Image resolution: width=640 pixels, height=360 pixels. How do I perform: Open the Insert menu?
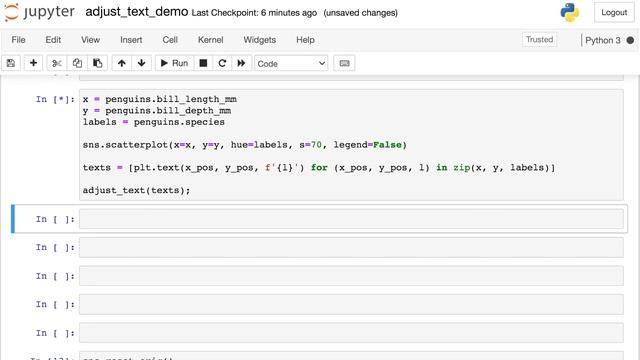pos(131,40)
